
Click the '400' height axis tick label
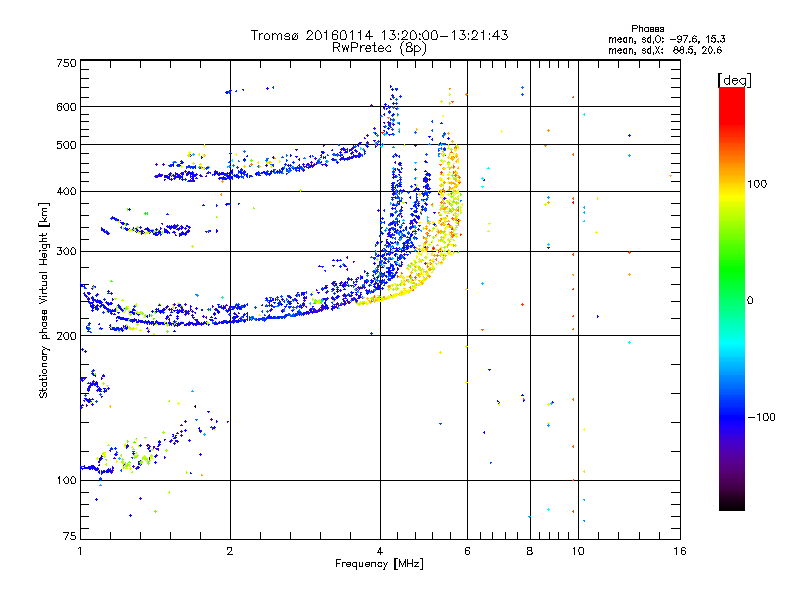coord(66,192)
